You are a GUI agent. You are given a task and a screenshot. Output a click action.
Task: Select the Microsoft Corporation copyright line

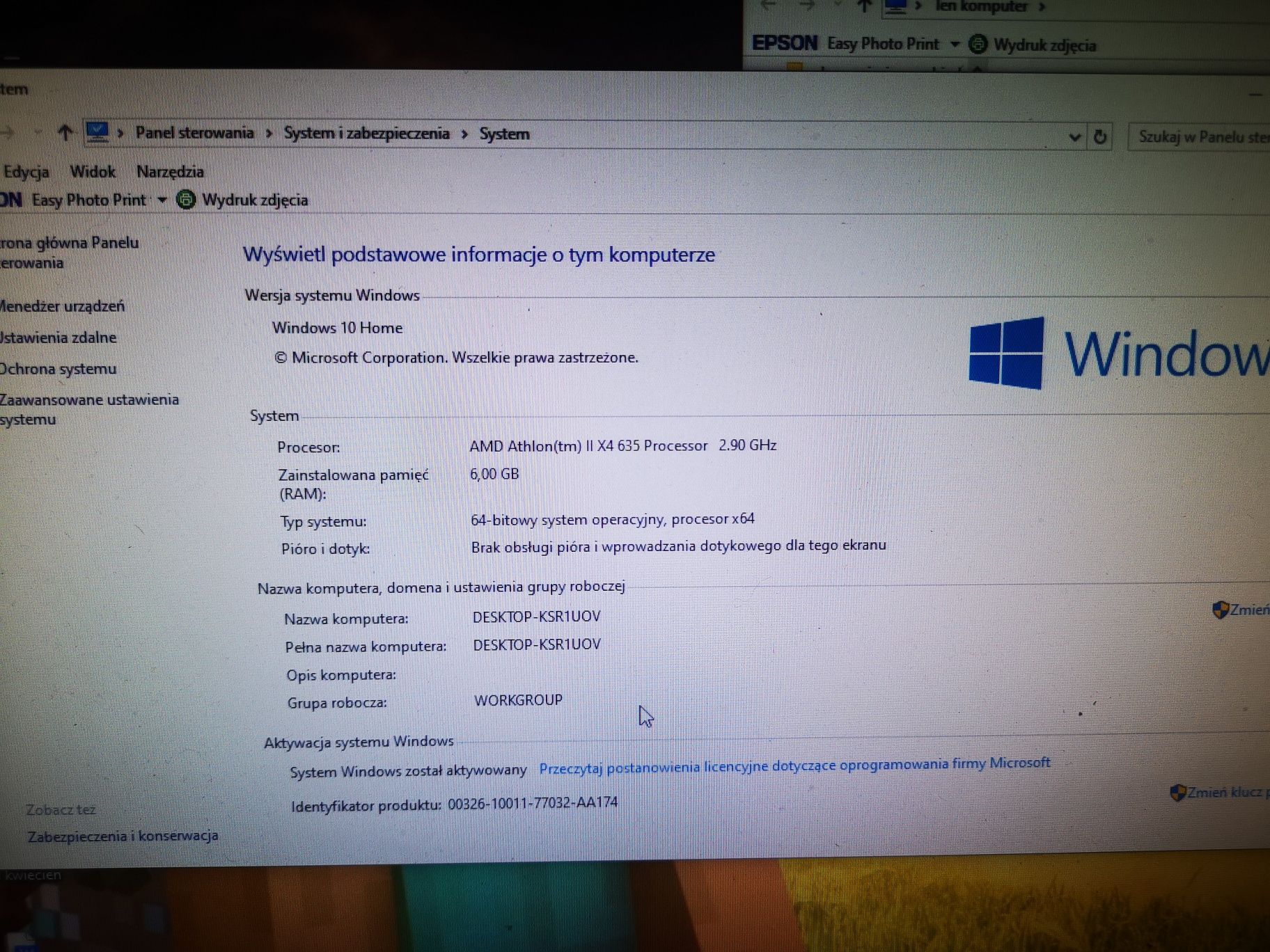point(456,358)
